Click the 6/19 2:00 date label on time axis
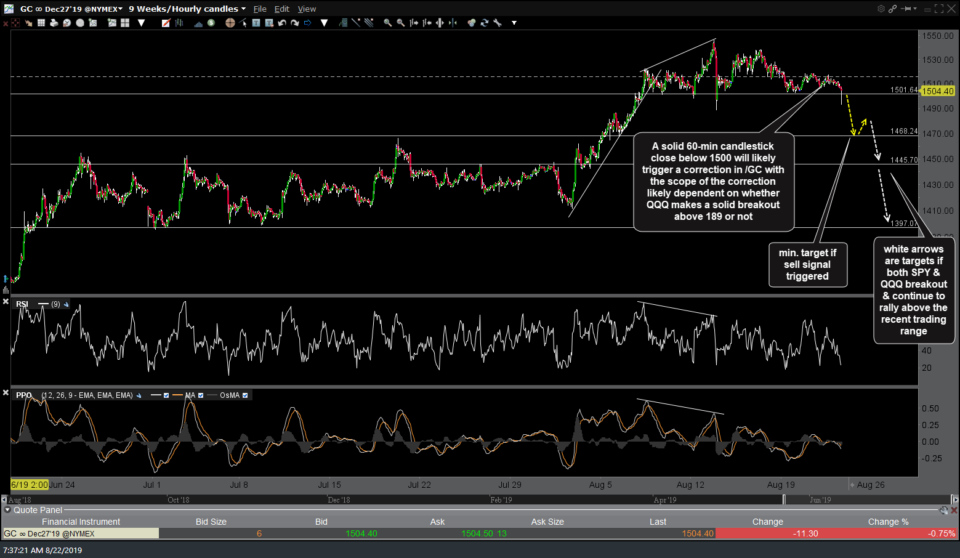Screen dimensions: 960x558 click(x=29, y=484)
